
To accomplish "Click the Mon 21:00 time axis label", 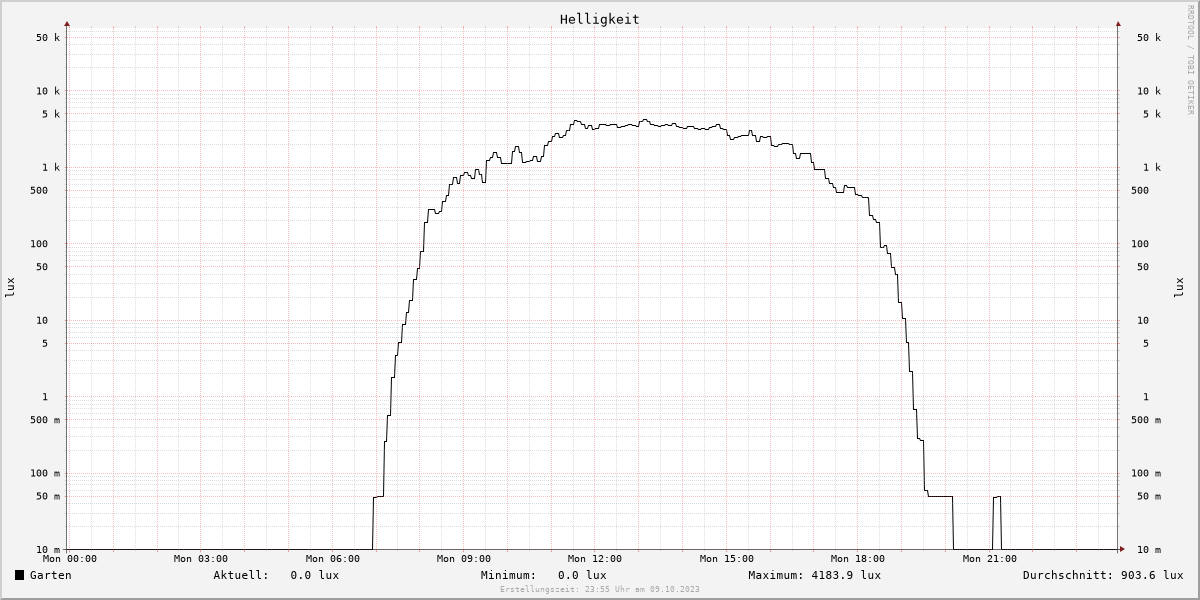I will 989,559.
